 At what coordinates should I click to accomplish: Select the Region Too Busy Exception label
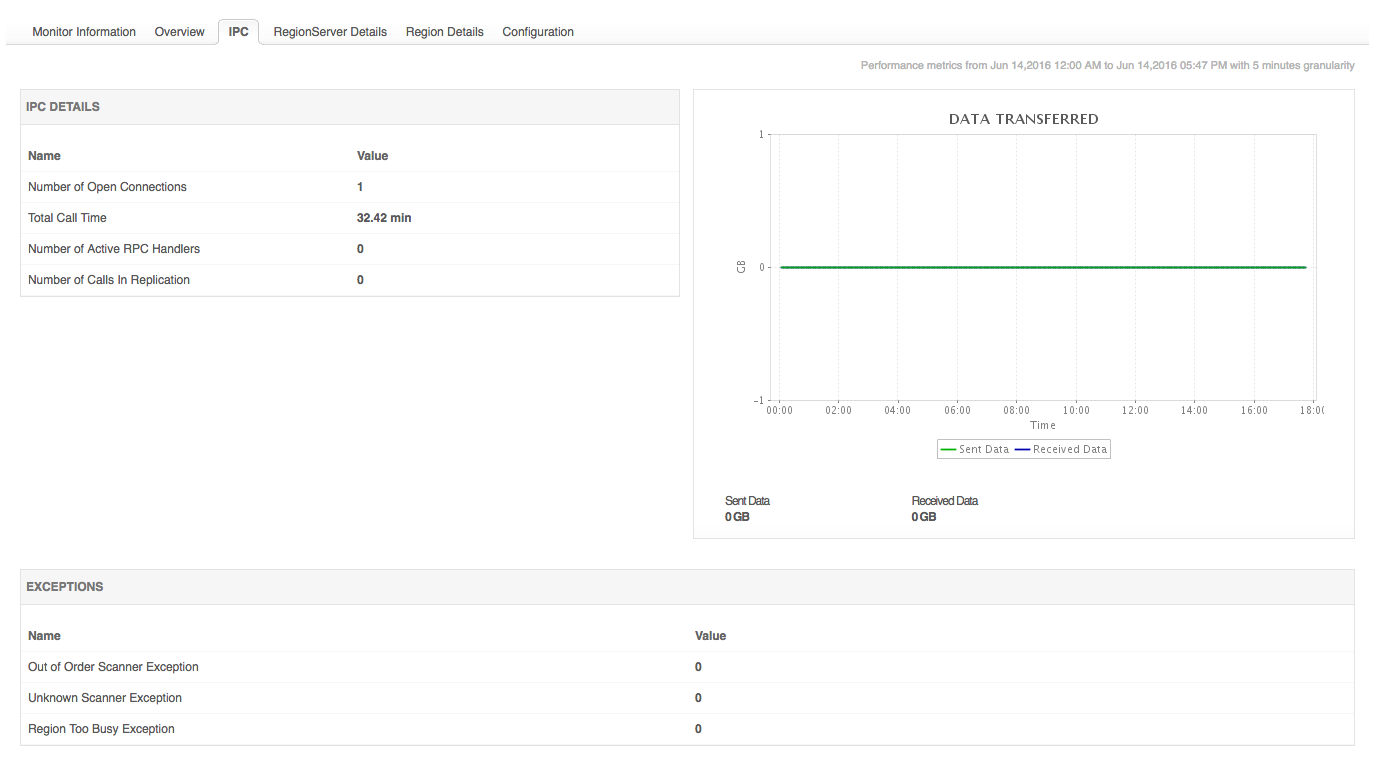pyautogui.click(x=101, y=729)
